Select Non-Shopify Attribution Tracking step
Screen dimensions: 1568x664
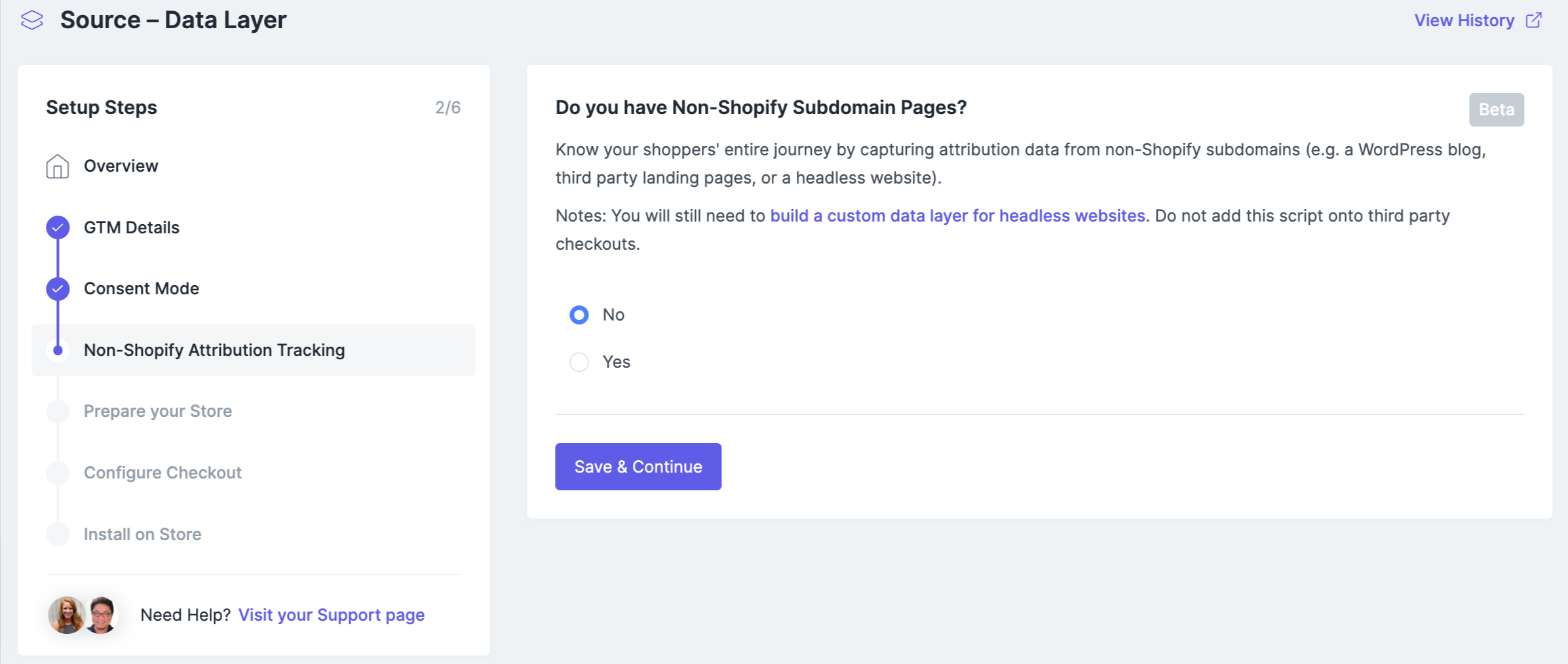click(214, 351)
